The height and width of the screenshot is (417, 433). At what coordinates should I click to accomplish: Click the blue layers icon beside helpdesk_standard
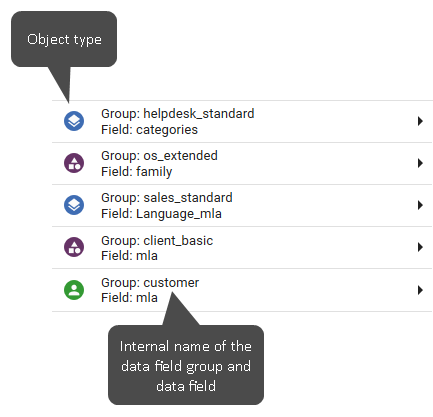click(x=74, y=121)
